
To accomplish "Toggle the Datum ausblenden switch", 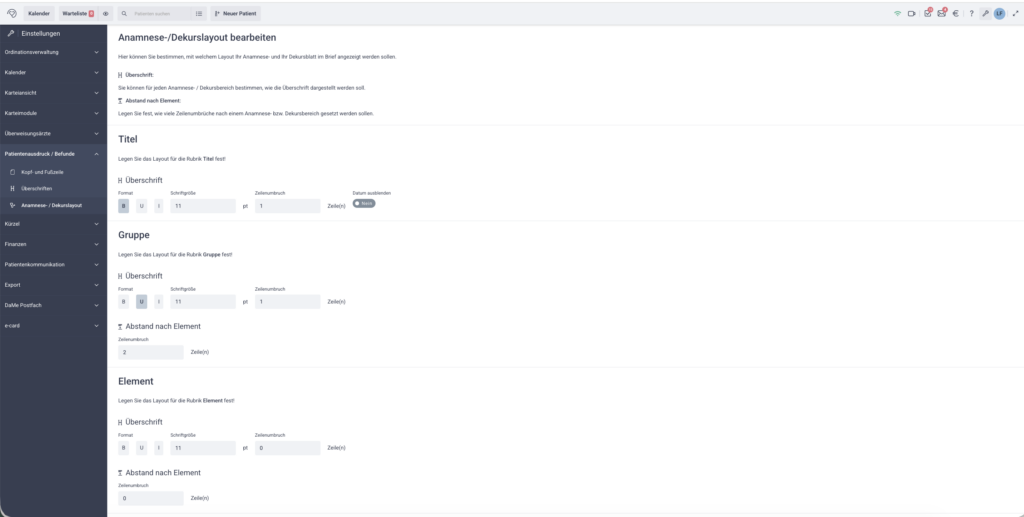I will 363,203.
